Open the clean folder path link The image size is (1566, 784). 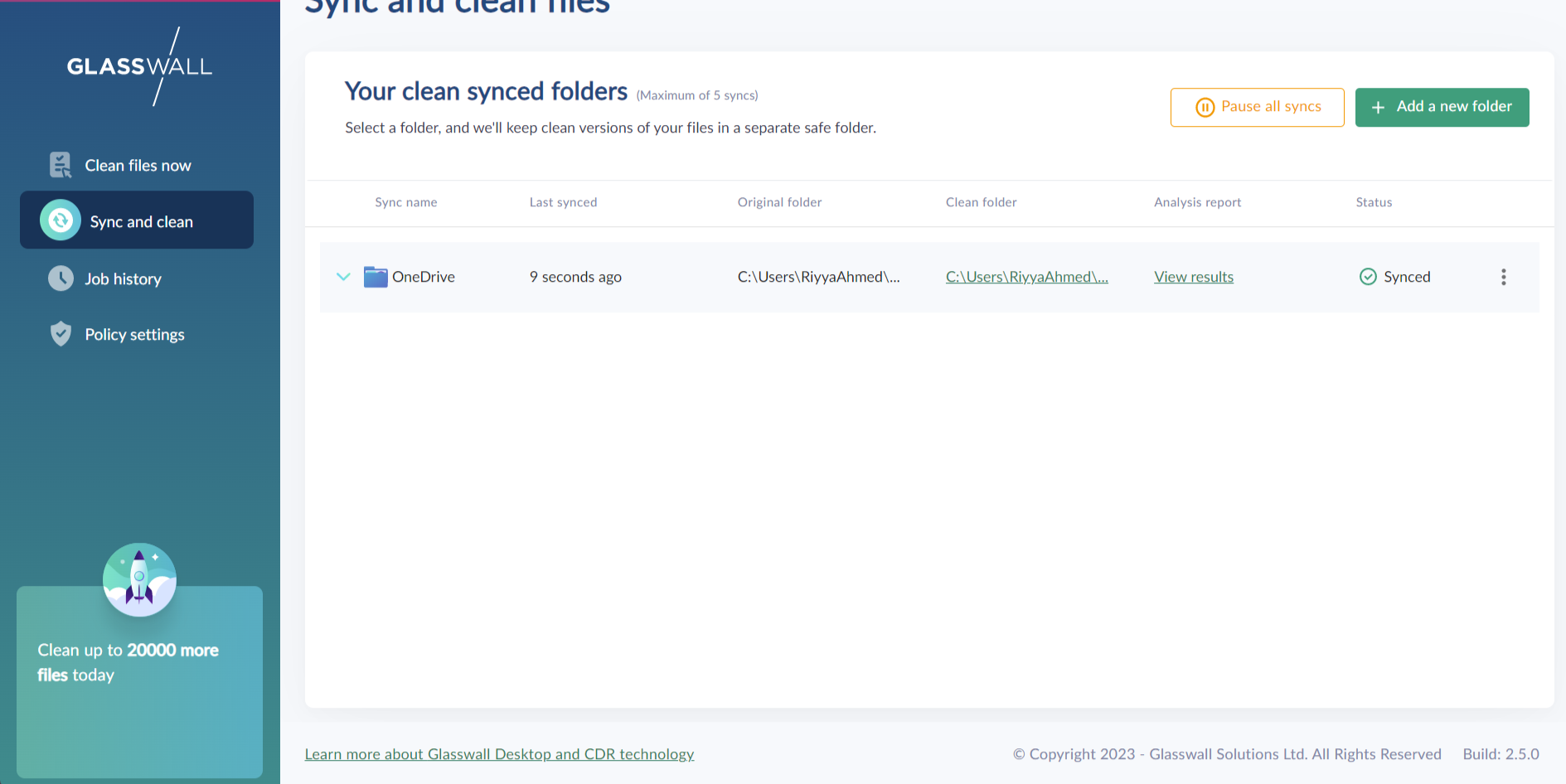pyautogui.click(x=1026, y=277)
